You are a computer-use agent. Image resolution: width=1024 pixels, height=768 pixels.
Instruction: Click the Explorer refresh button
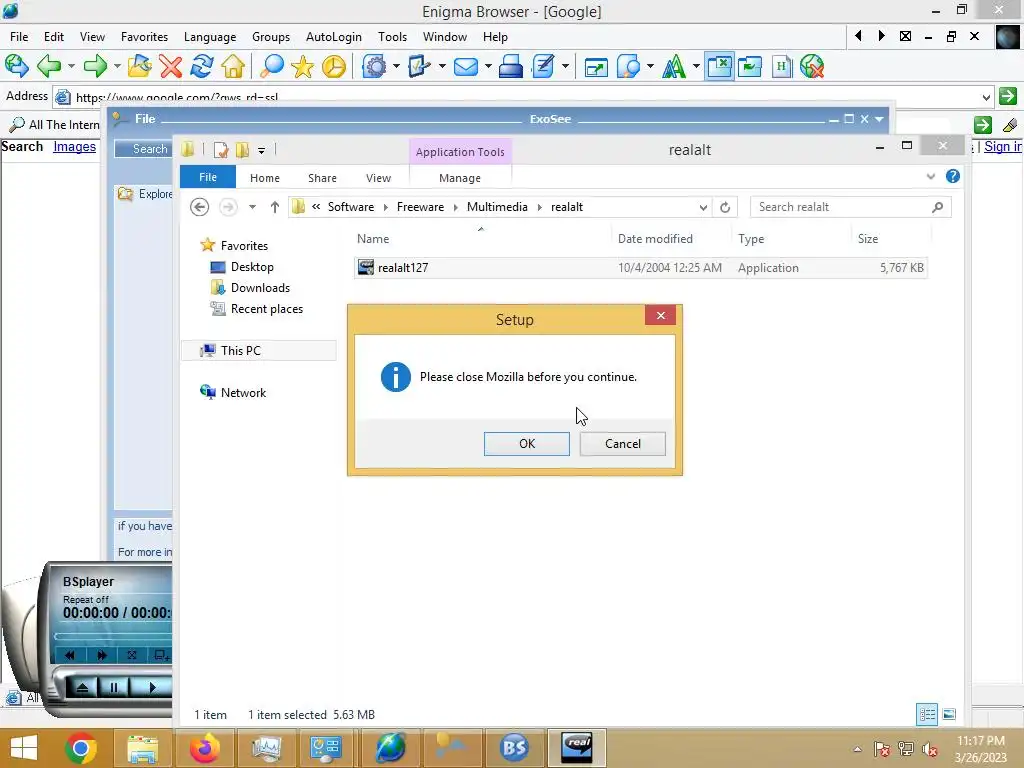[725, 207]
